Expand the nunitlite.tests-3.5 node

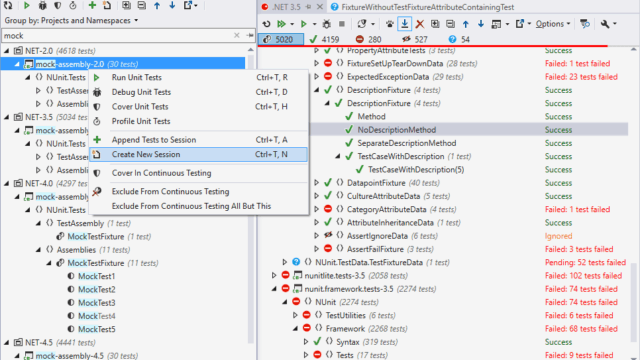point(274,276)
